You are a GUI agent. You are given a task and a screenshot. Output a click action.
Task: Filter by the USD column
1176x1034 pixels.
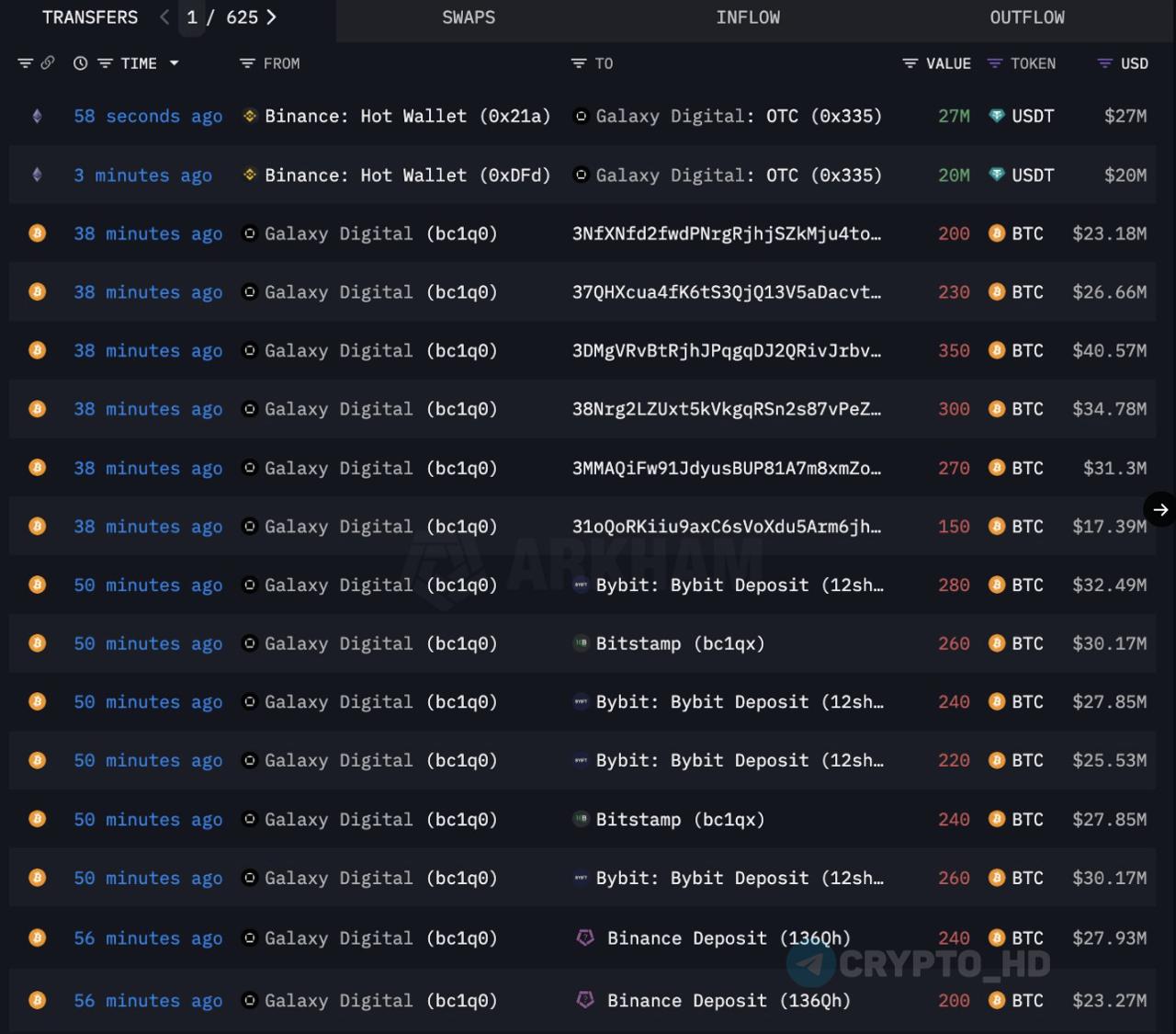1104,63
